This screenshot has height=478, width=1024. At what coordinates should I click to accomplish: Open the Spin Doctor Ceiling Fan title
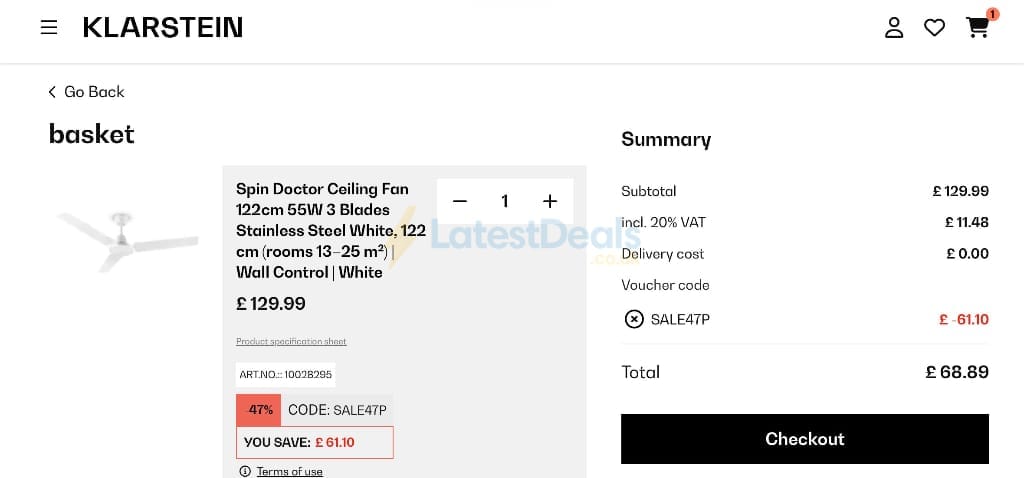[x=331, y=231]
